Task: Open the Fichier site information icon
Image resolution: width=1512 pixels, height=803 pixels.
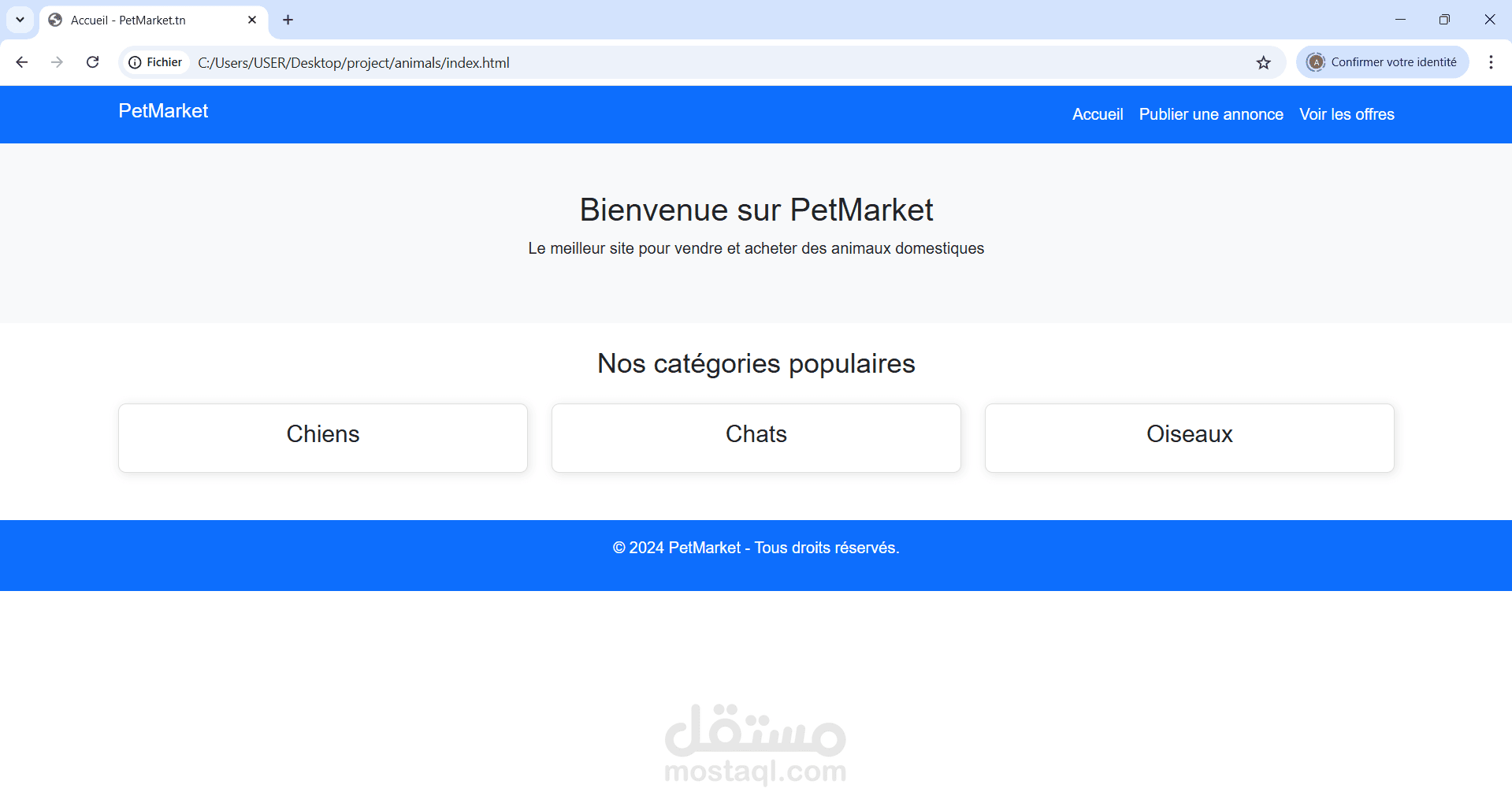Action: pyautogui.click(x=136, y=62)
